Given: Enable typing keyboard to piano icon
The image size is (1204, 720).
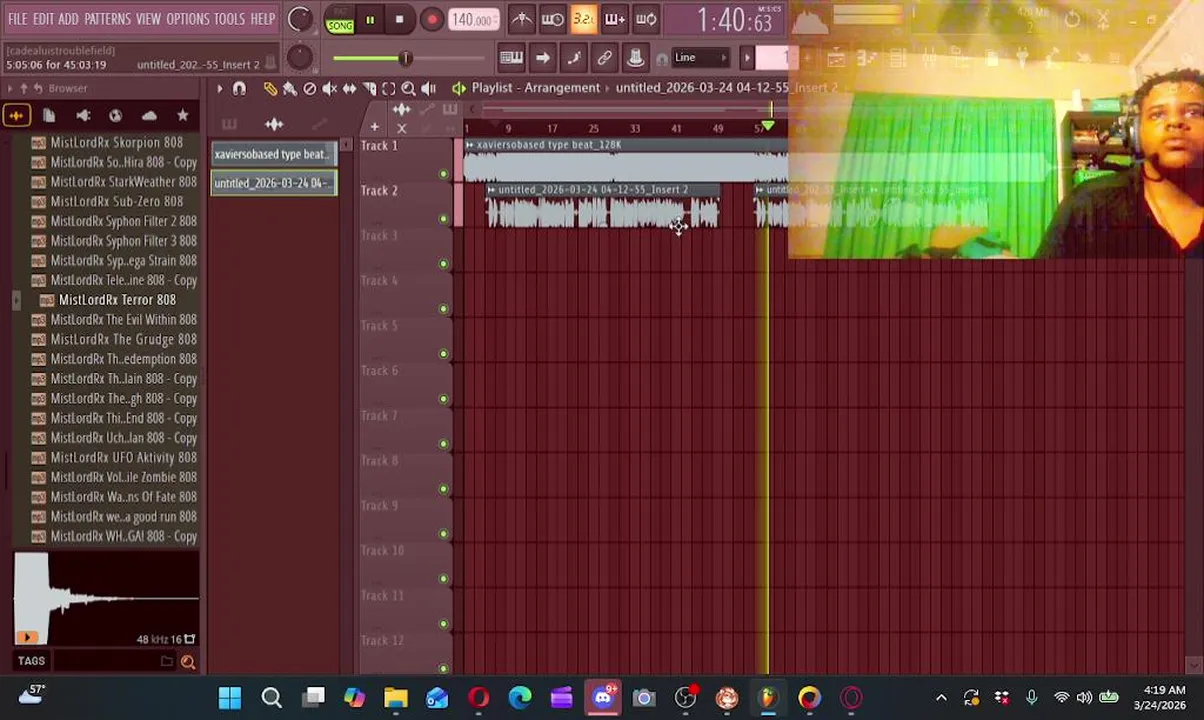Looking at the screenshot, I should (x=511, y=58).
